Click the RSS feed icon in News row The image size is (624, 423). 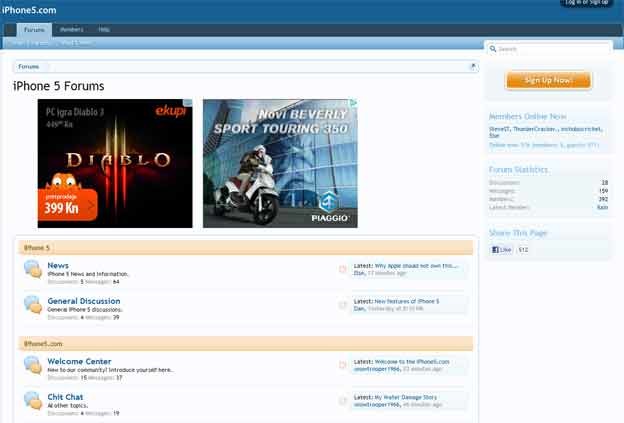(343, 270)
